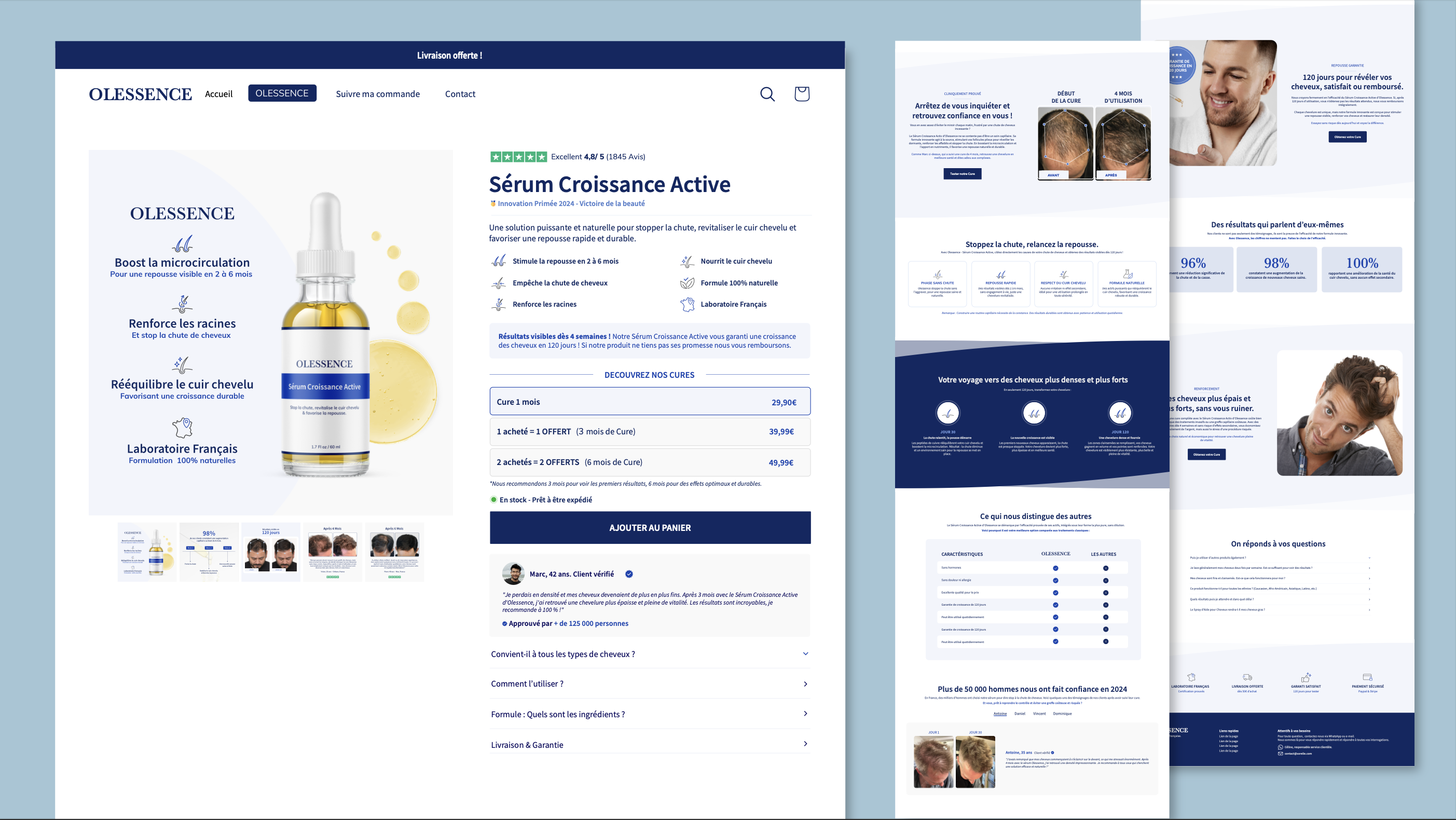Switch to the Antoine testimonial tab

coord(1000,714)
